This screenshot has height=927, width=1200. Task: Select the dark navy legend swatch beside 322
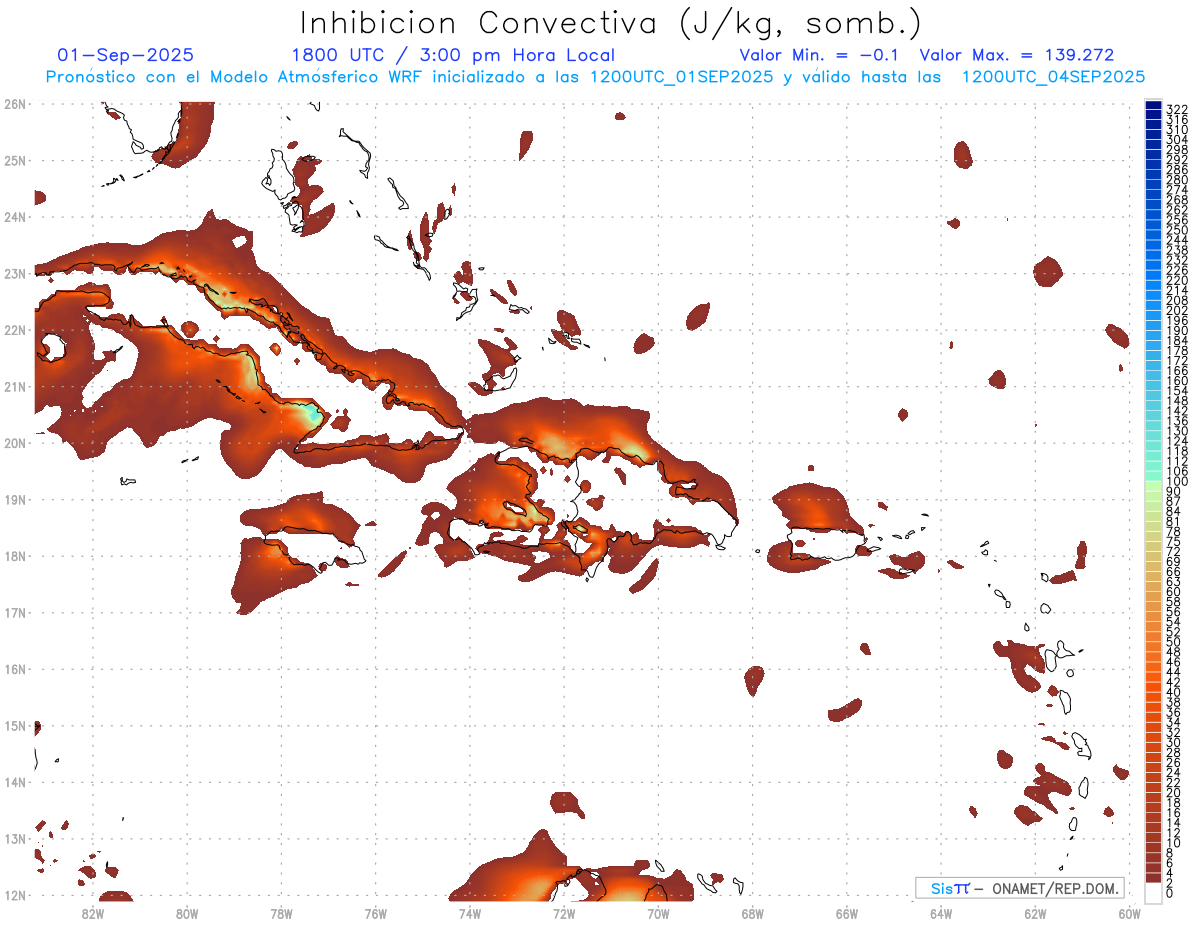click(1154, 107)
